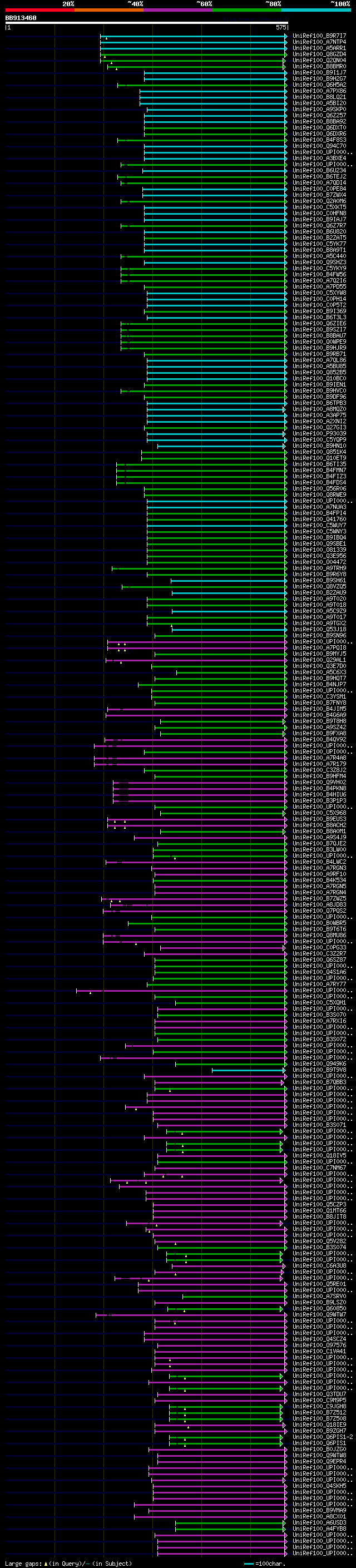The height and width of the screenshot is (1568, 356).
Task: Open hit UniRef100_B8LQ21 label
Action: coord(319,97)
